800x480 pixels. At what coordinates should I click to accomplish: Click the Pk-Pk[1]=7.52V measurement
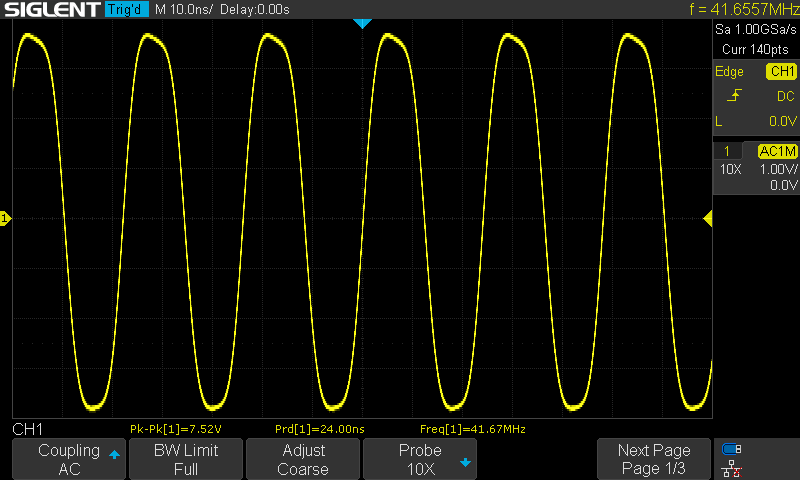176,429
